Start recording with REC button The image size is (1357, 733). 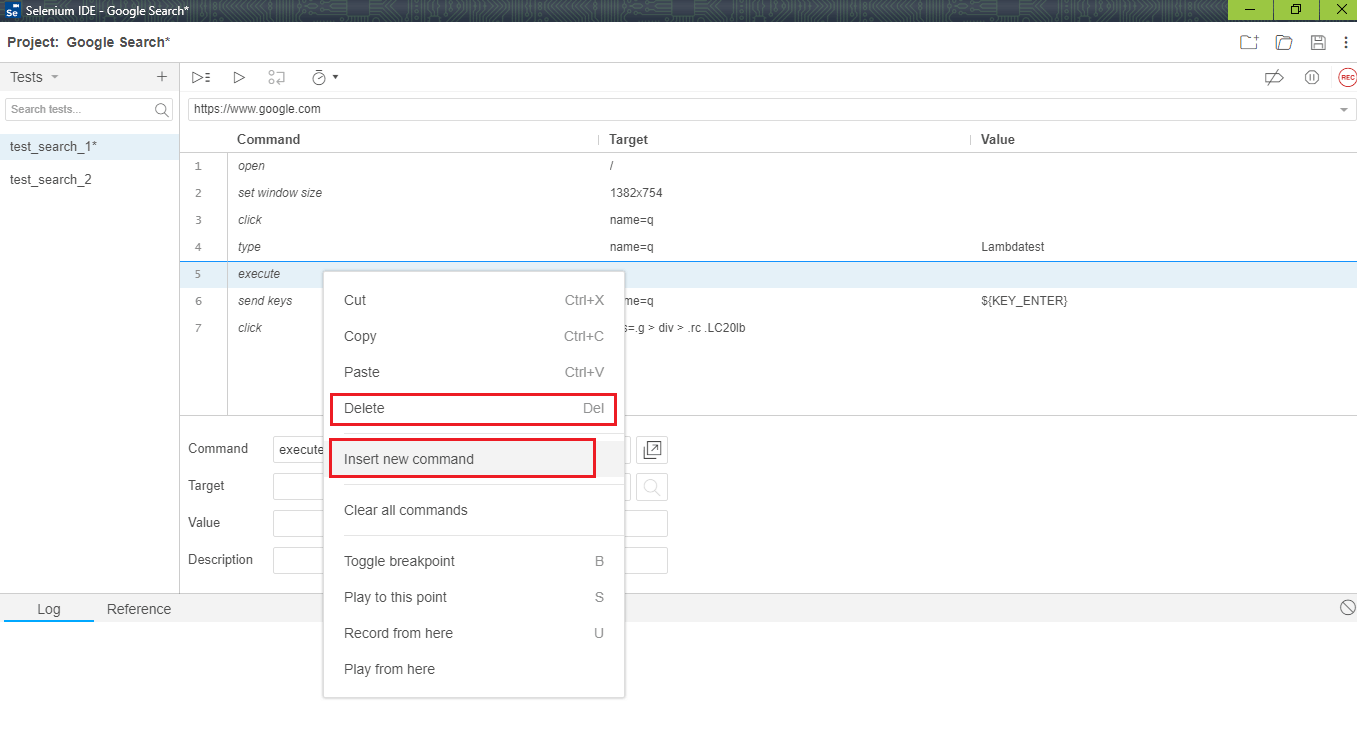[x=1347, y=77]
